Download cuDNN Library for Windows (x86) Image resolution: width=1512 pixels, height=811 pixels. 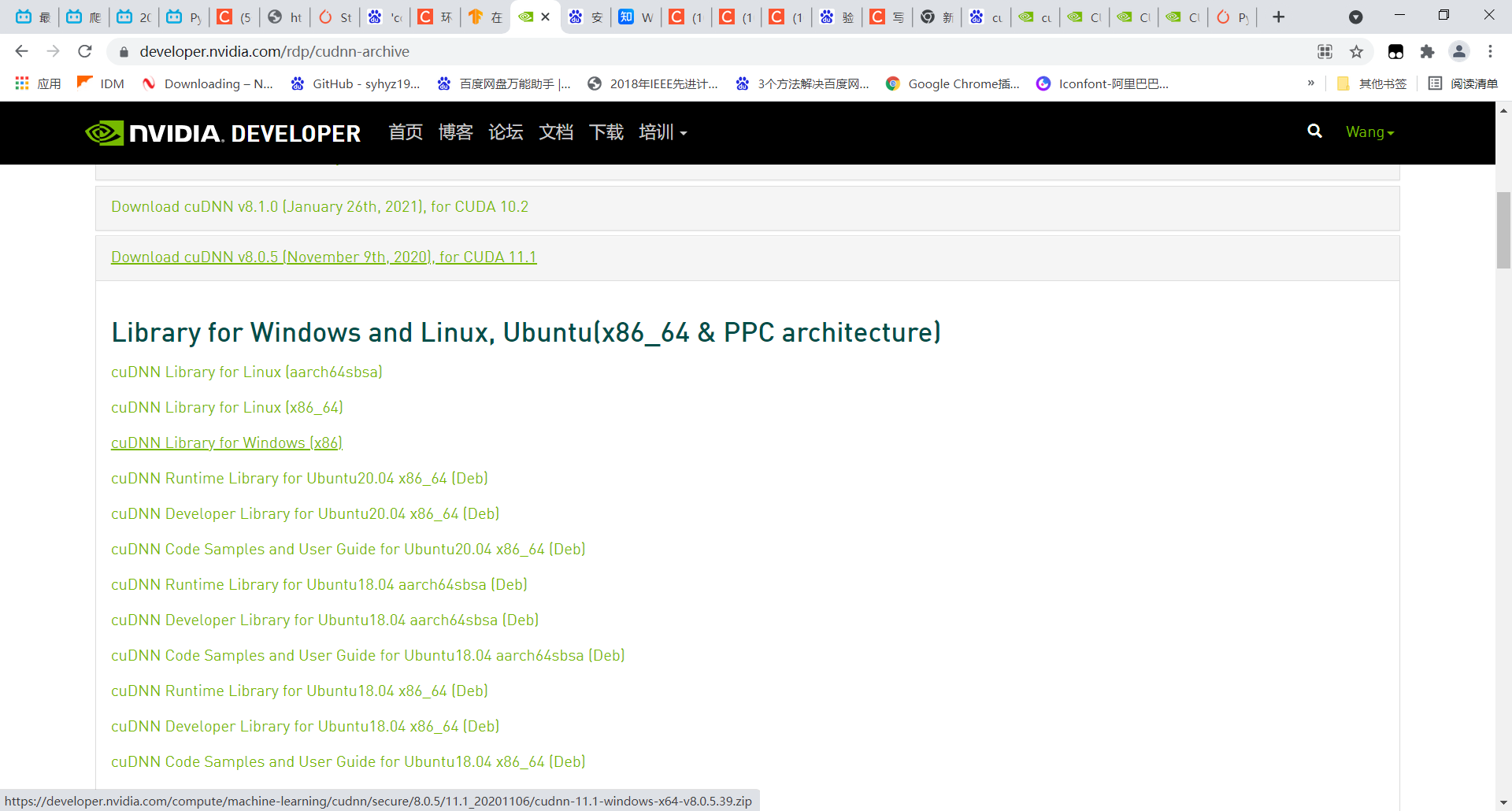pyautogui.click(x=227, y=443)
